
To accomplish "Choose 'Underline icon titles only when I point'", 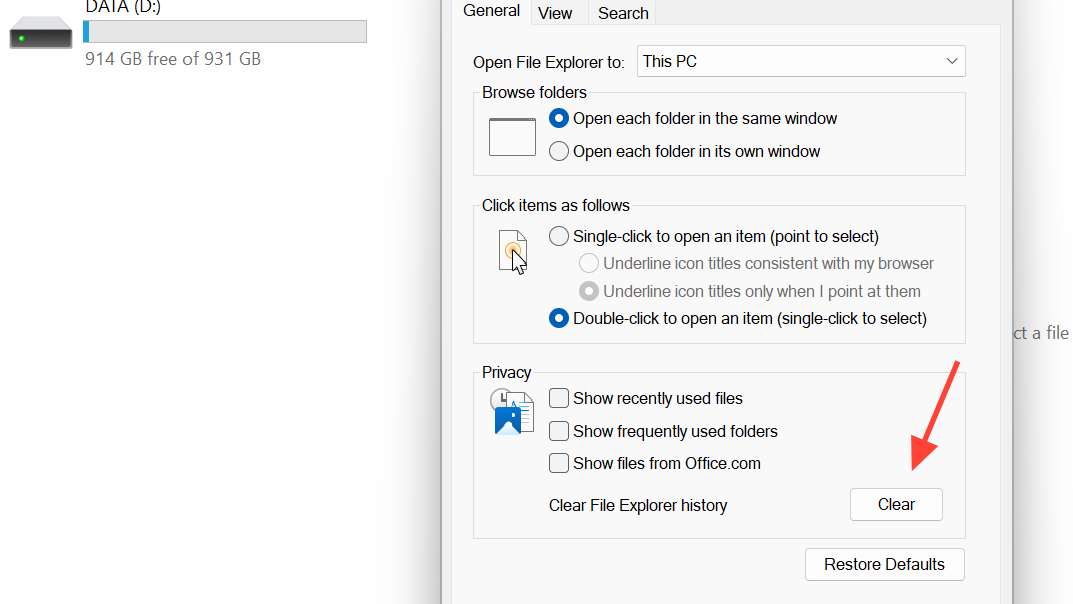I will (589, 292).
